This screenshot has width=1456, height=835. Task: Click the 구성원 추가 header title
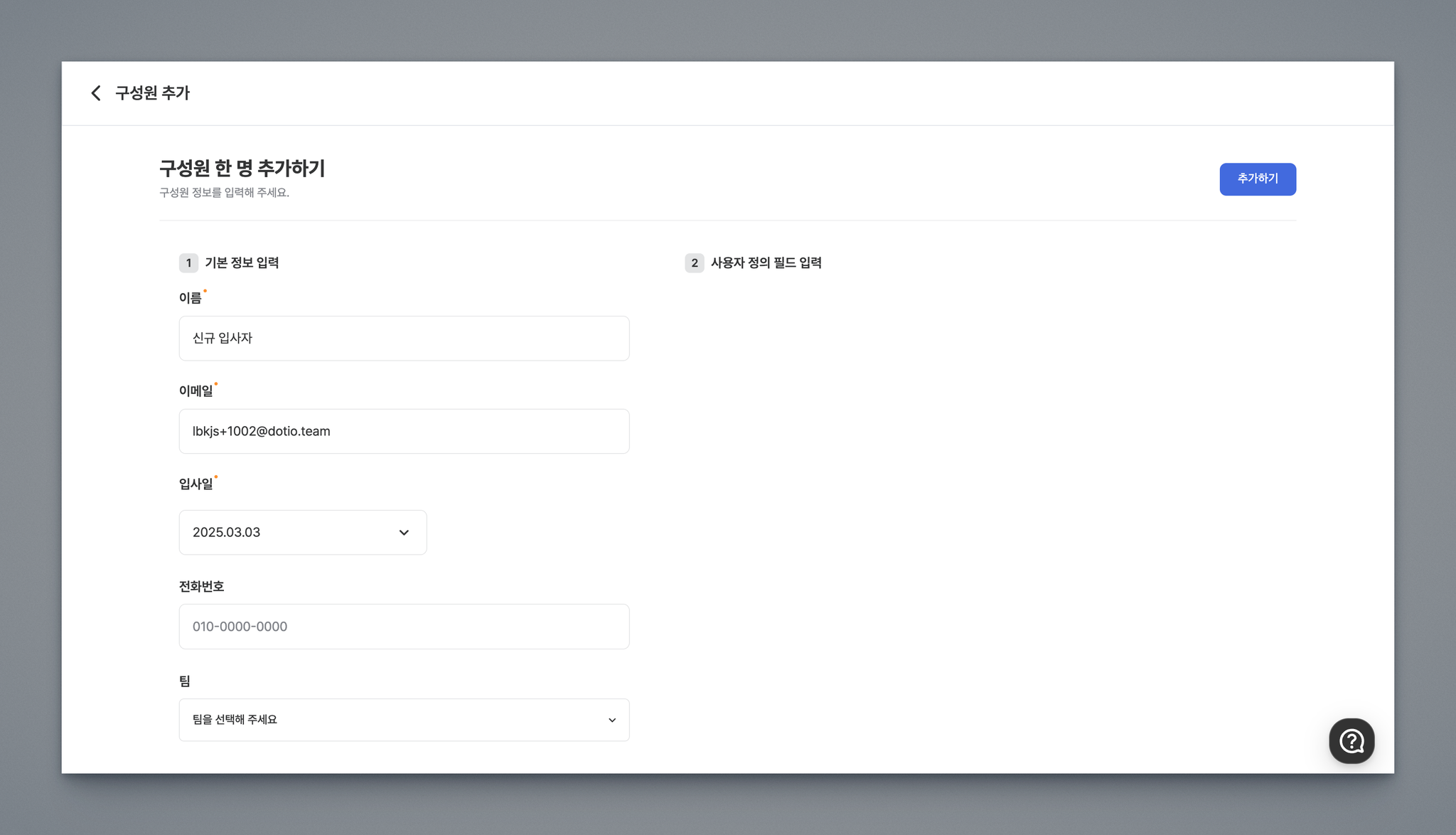click(x=152, y=93)
